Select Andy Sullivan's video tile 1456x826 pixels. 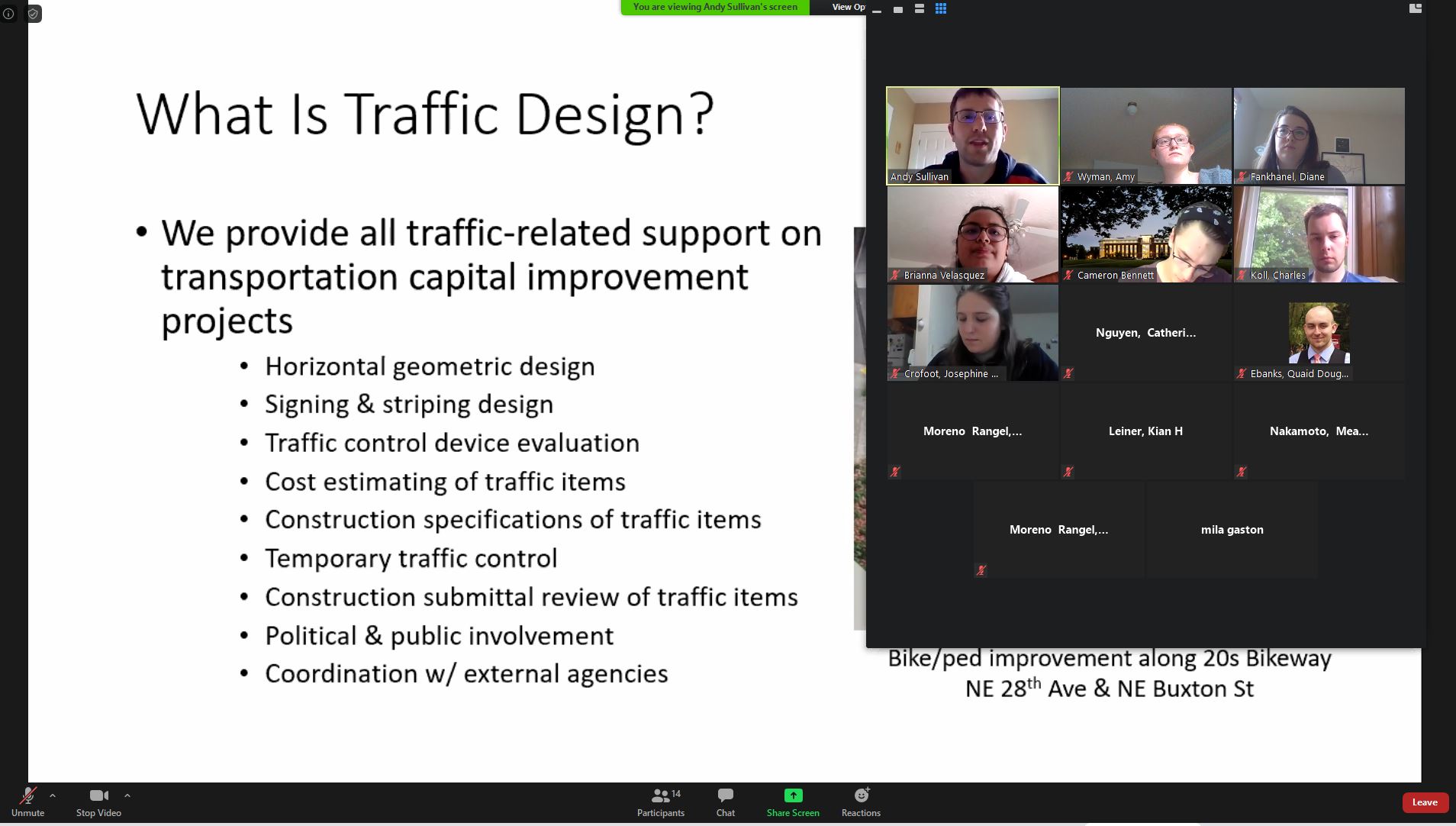[972, 135]
